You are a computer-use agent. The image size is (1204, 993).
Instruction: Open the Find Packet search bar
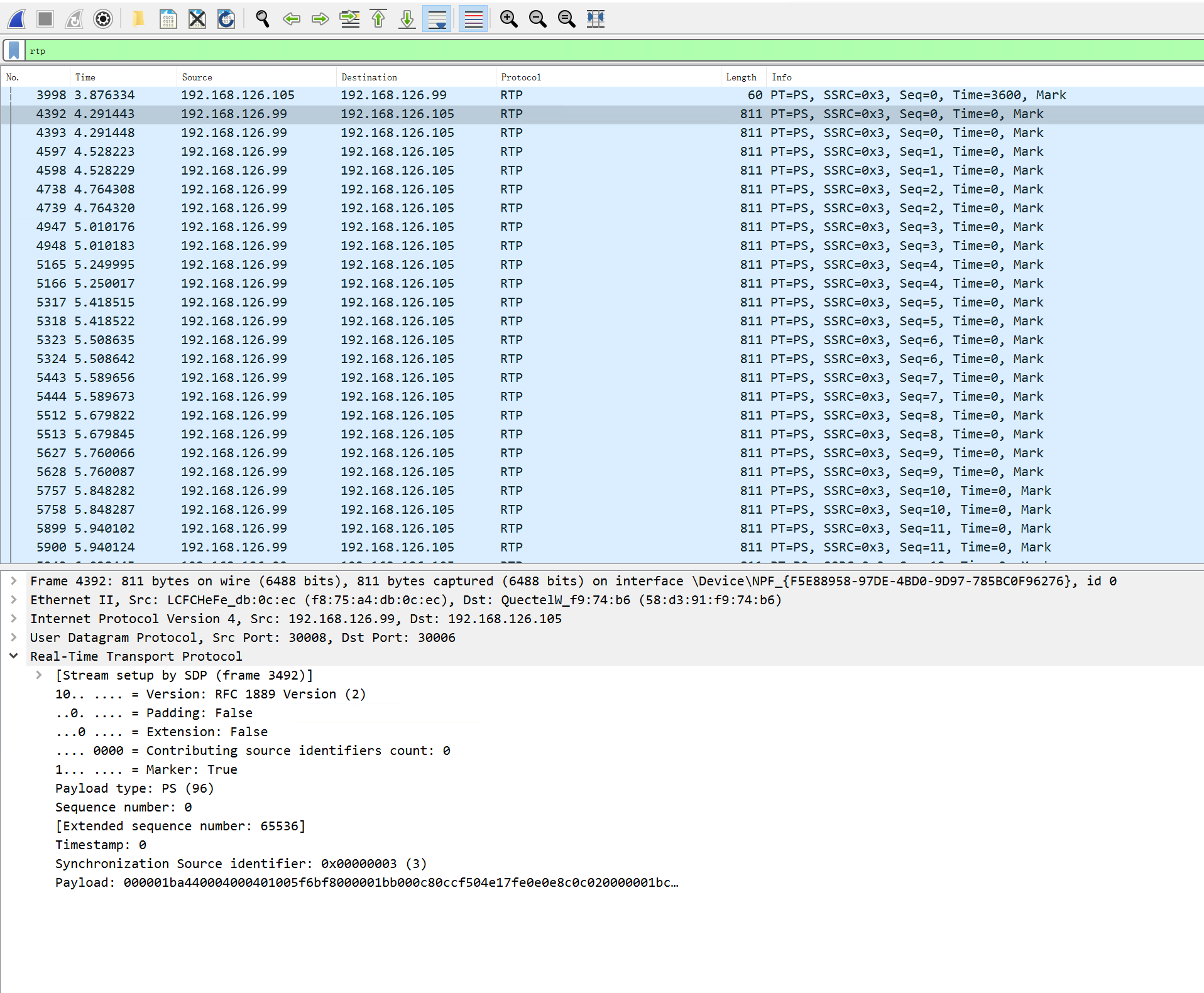pyautogui.click(x=262, y=19)
